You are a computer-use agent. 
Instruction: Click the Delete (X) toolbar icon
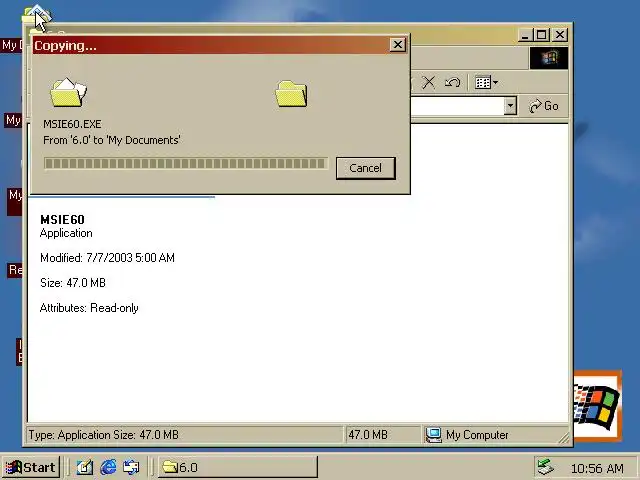coord(429,82)
